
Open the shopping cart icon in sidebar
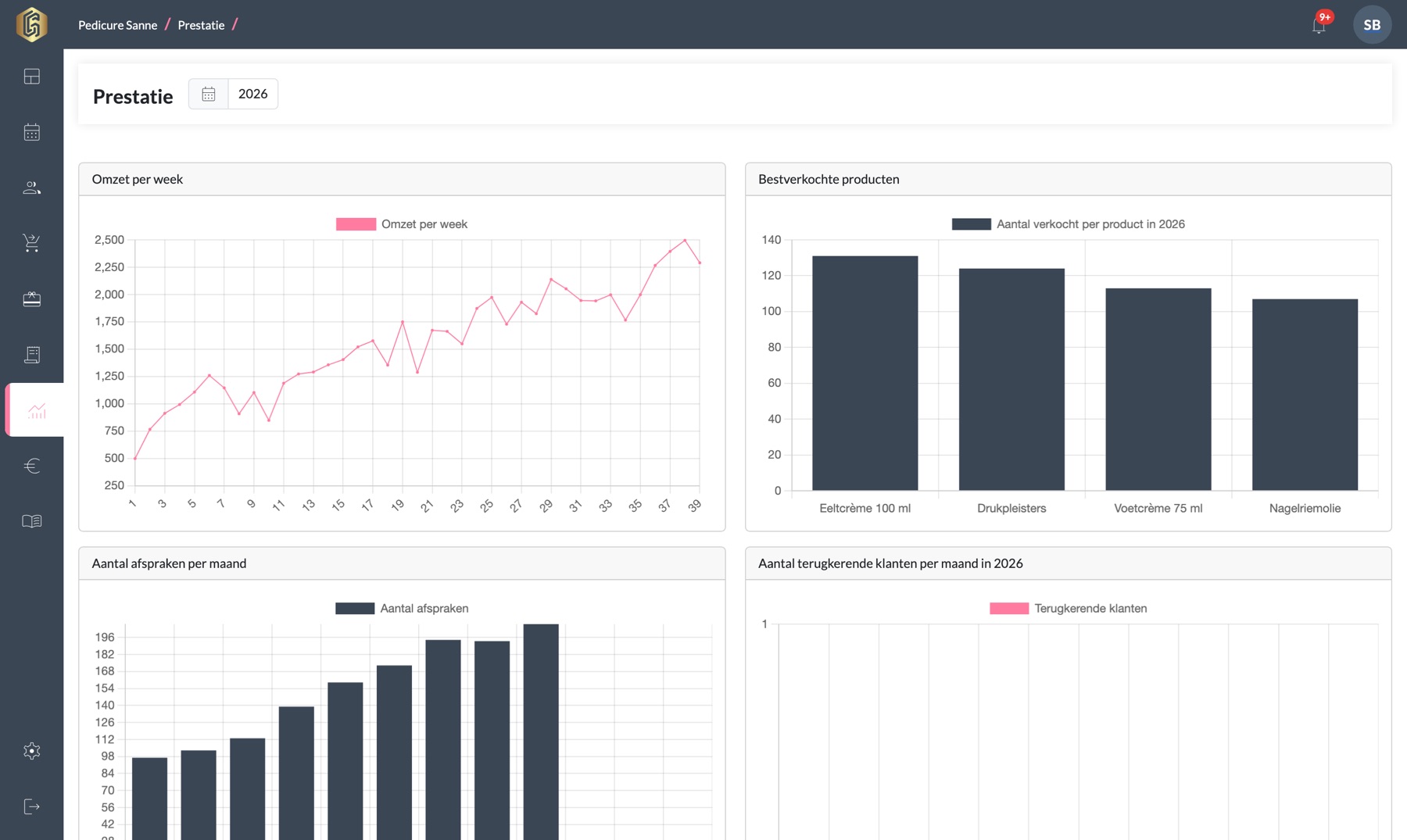[x=32, y=243]
